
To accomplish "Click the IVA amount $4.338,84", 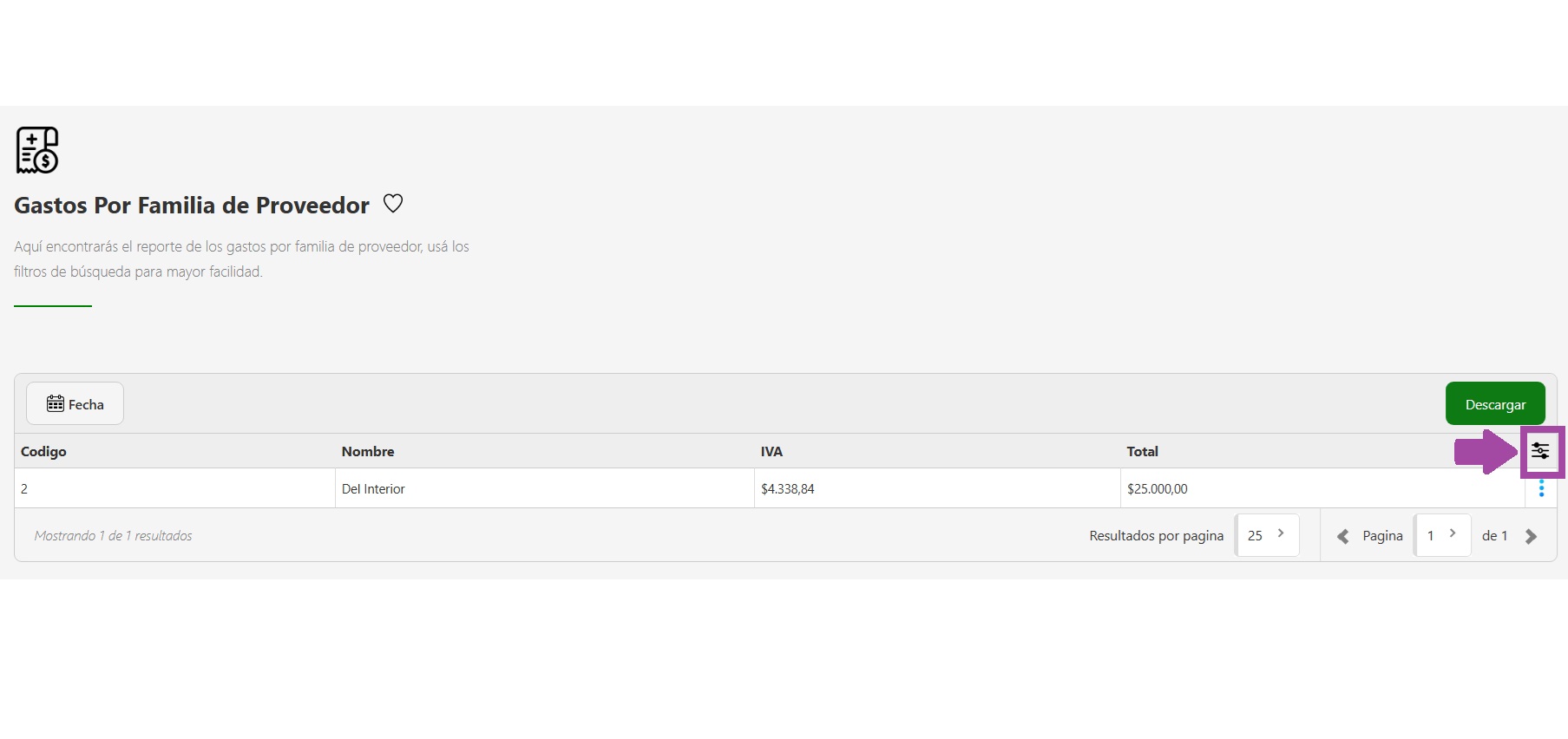I will click(788, 489).
